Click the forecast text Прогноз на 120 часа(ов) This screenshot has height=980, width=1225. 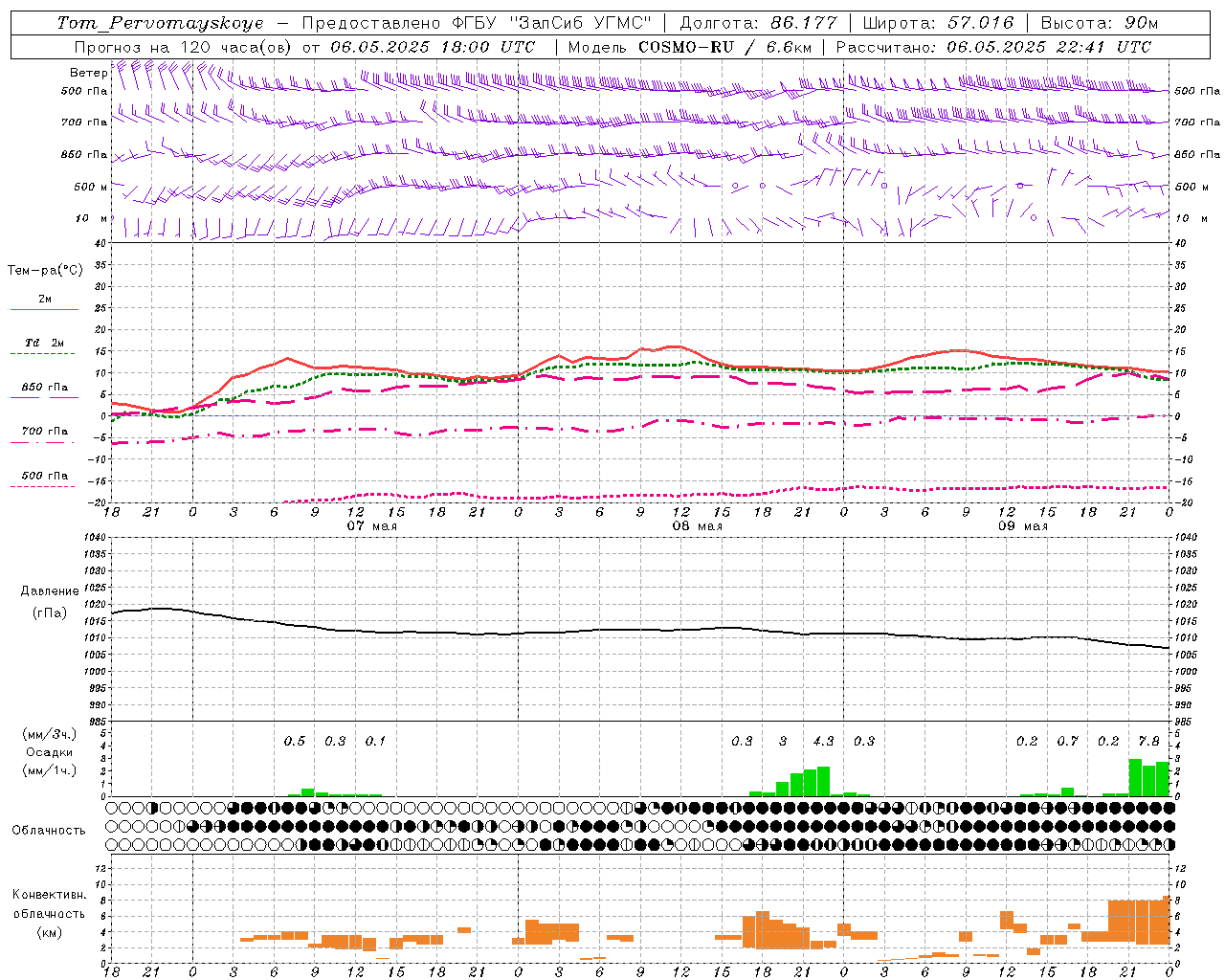click(x=183, y=47)
